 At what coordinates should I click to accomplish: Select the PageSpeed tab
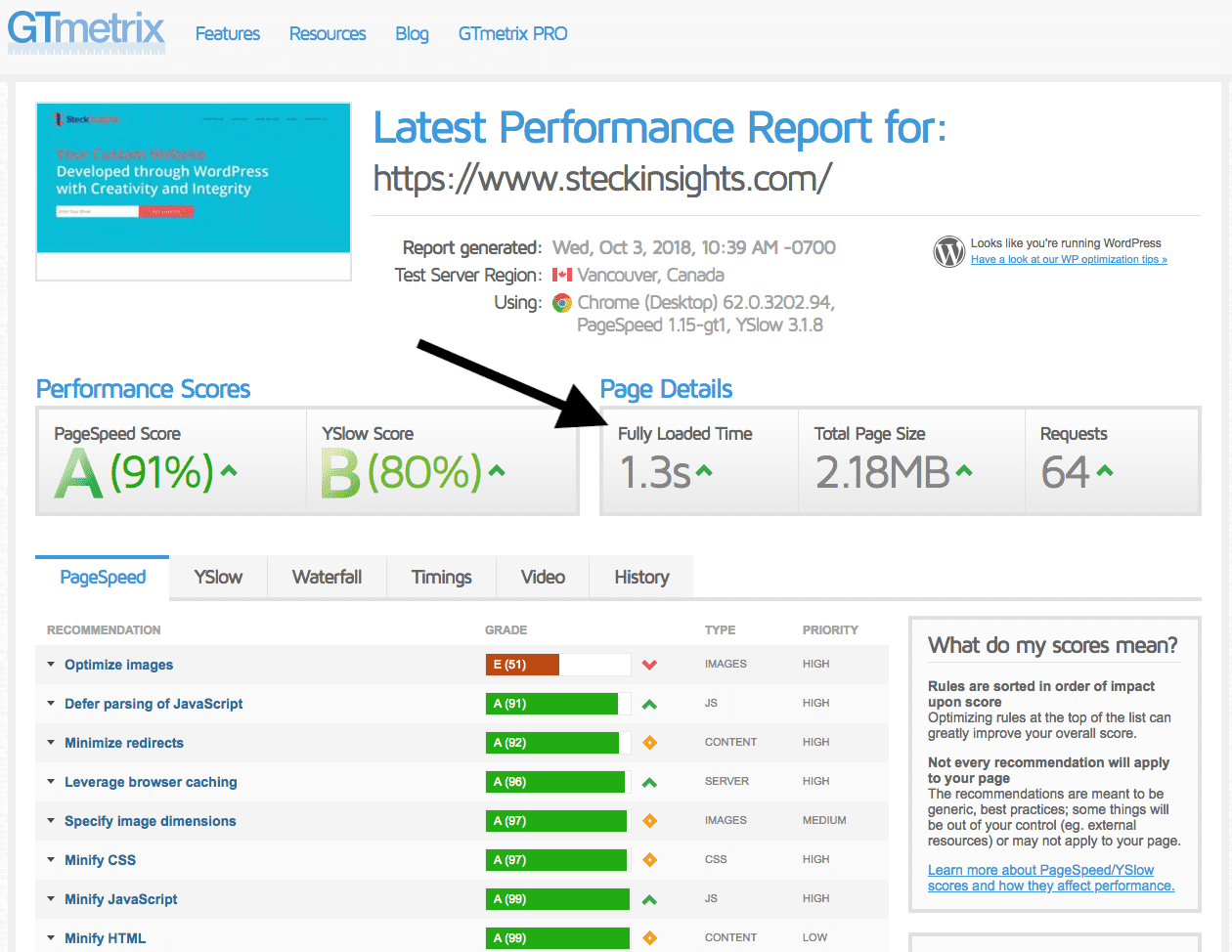click(x=103, y=577)
